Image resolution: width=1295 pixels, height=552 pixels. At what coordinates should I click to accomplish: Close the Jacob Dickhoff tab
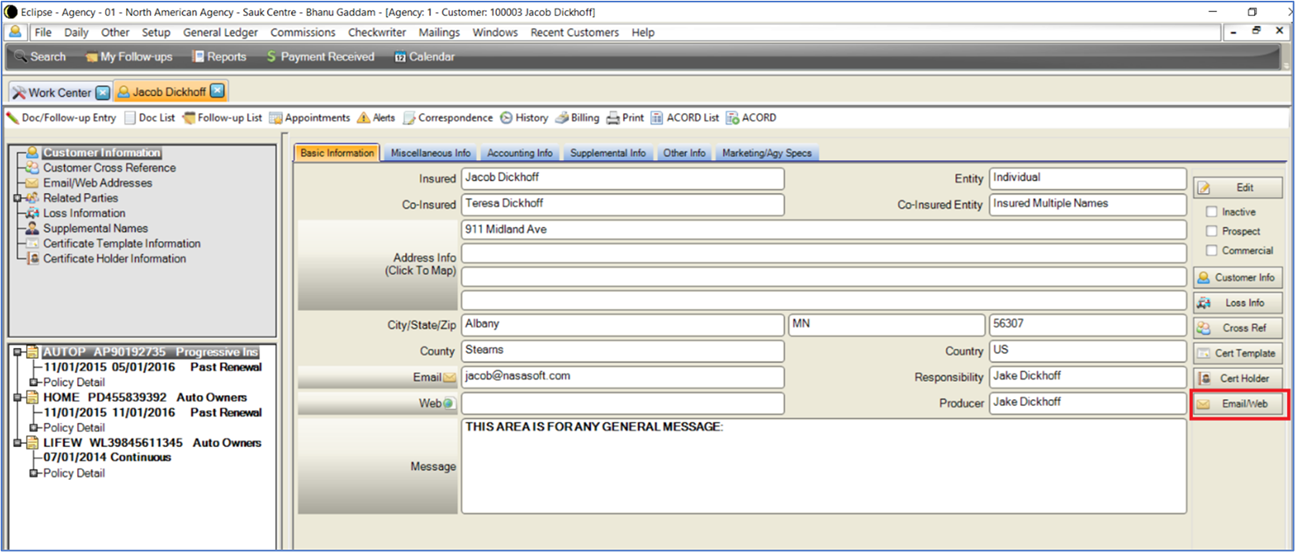tap(217, 92)
